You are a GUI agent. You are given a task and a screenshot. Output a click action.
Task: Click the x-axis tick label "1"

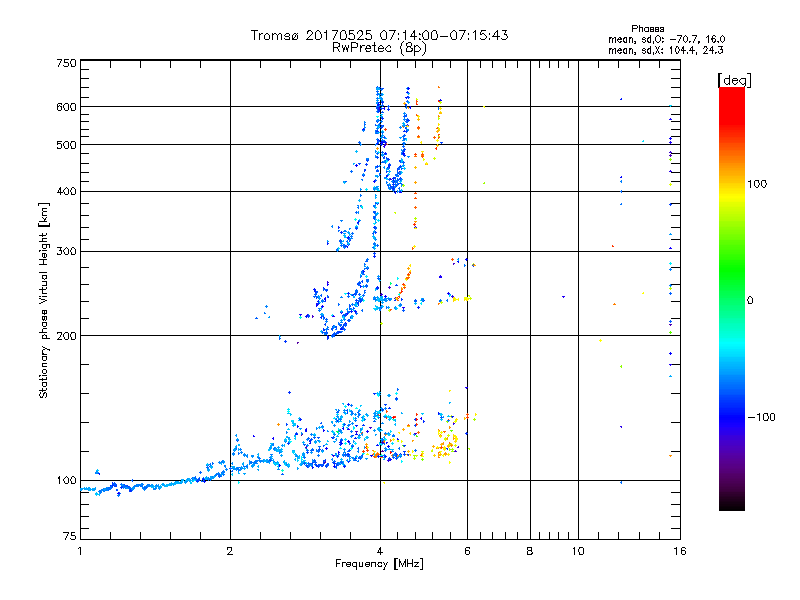tap(80, 551)
